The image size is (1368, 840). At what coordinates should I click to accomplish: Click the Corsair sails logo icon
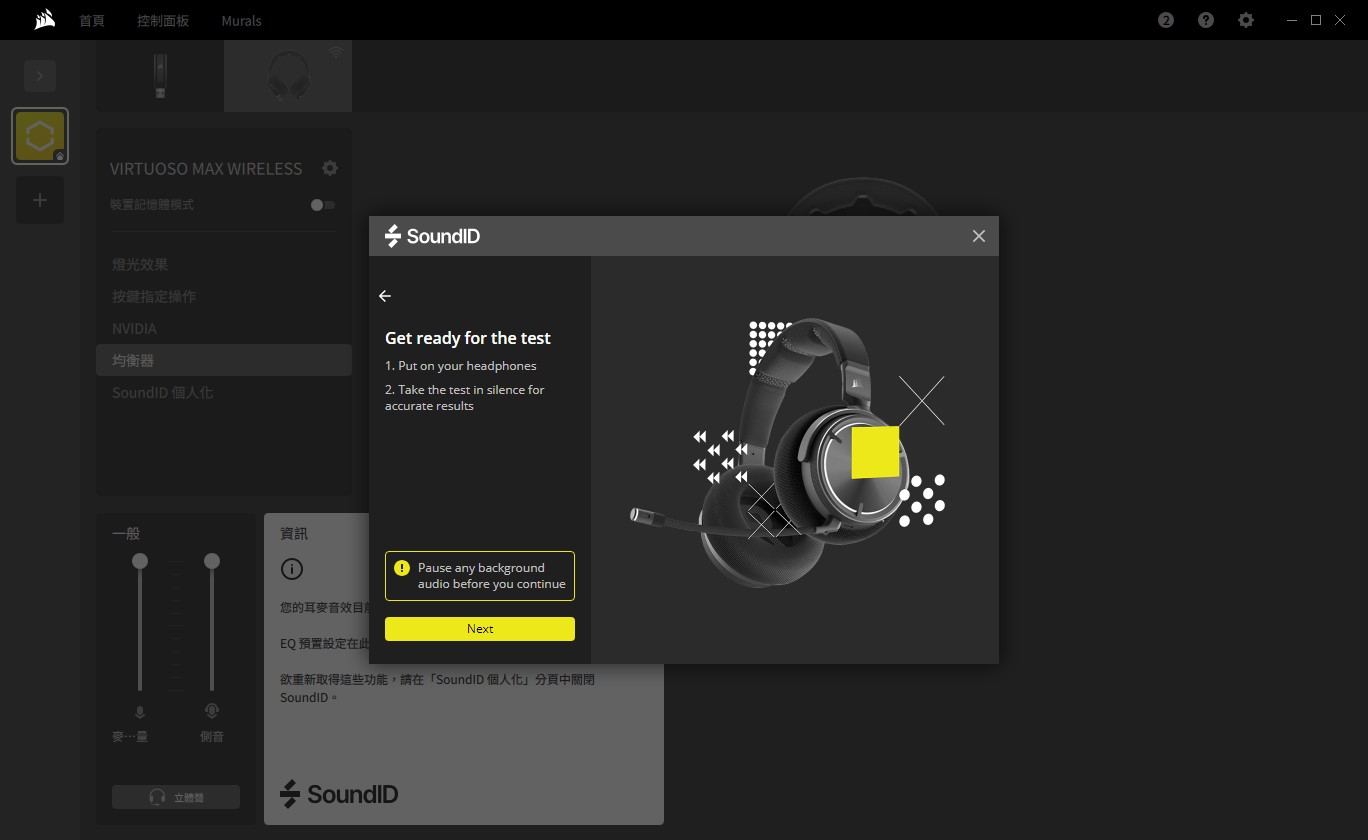coord(44,20)
